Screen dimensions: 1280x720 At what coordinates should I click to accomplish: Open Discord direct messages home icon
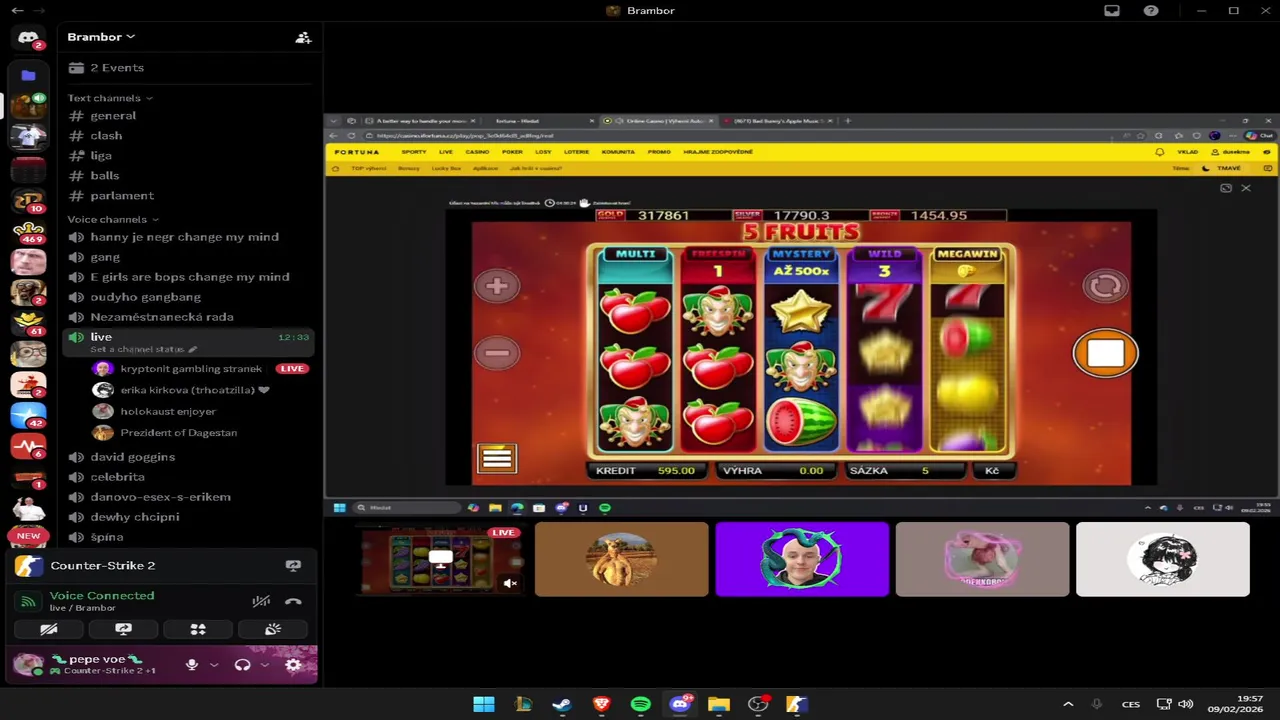click(x=28, y=37)
